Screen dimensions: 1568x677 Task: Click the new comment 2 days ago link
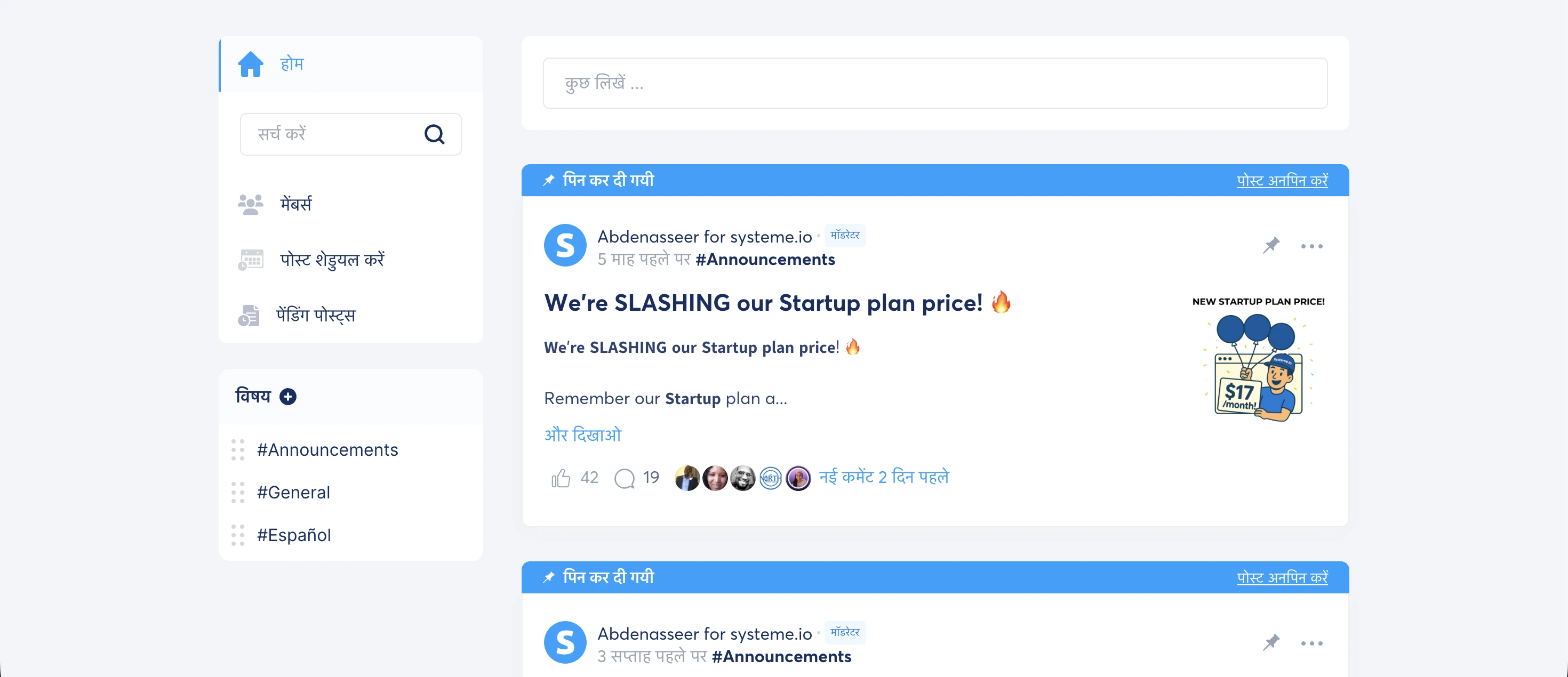[884, 477]
